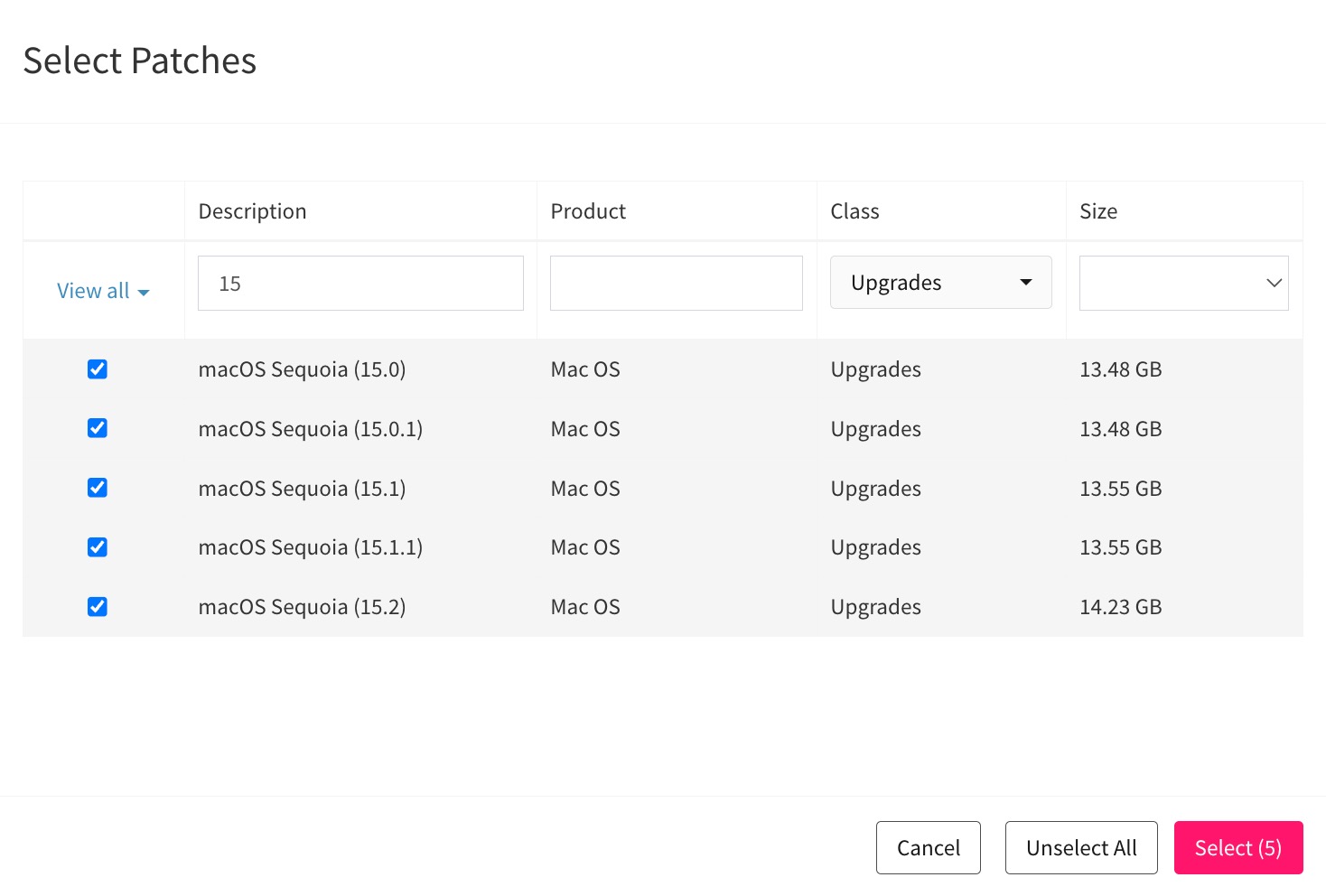Click Mac OS in the 15.0.1 row

pyautogui.click(x=585, y=429)
